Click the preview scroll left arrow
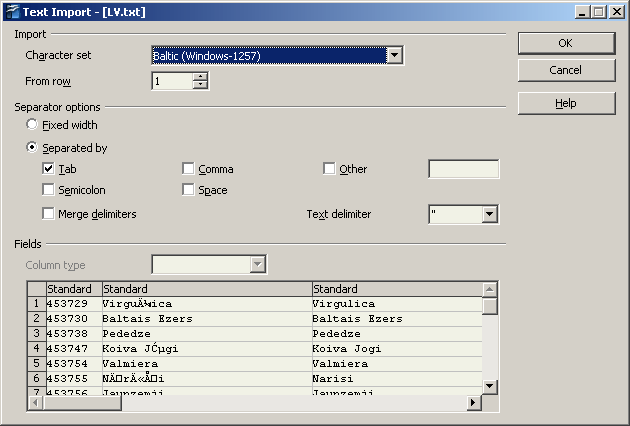Viewport: 630px width, 426px height. point(35,402)
